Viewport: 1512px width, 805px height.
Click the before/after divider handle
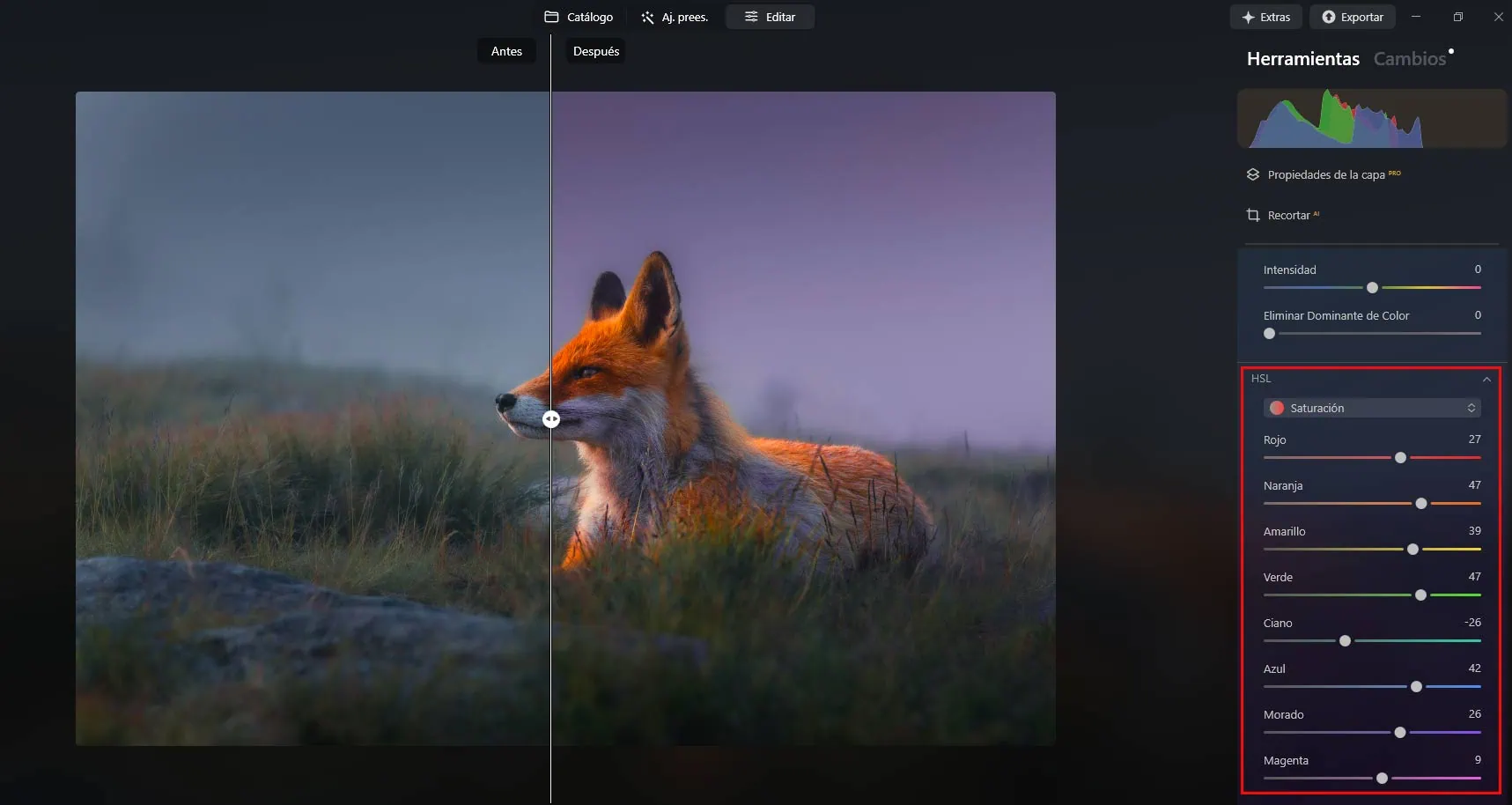[550, 420]
